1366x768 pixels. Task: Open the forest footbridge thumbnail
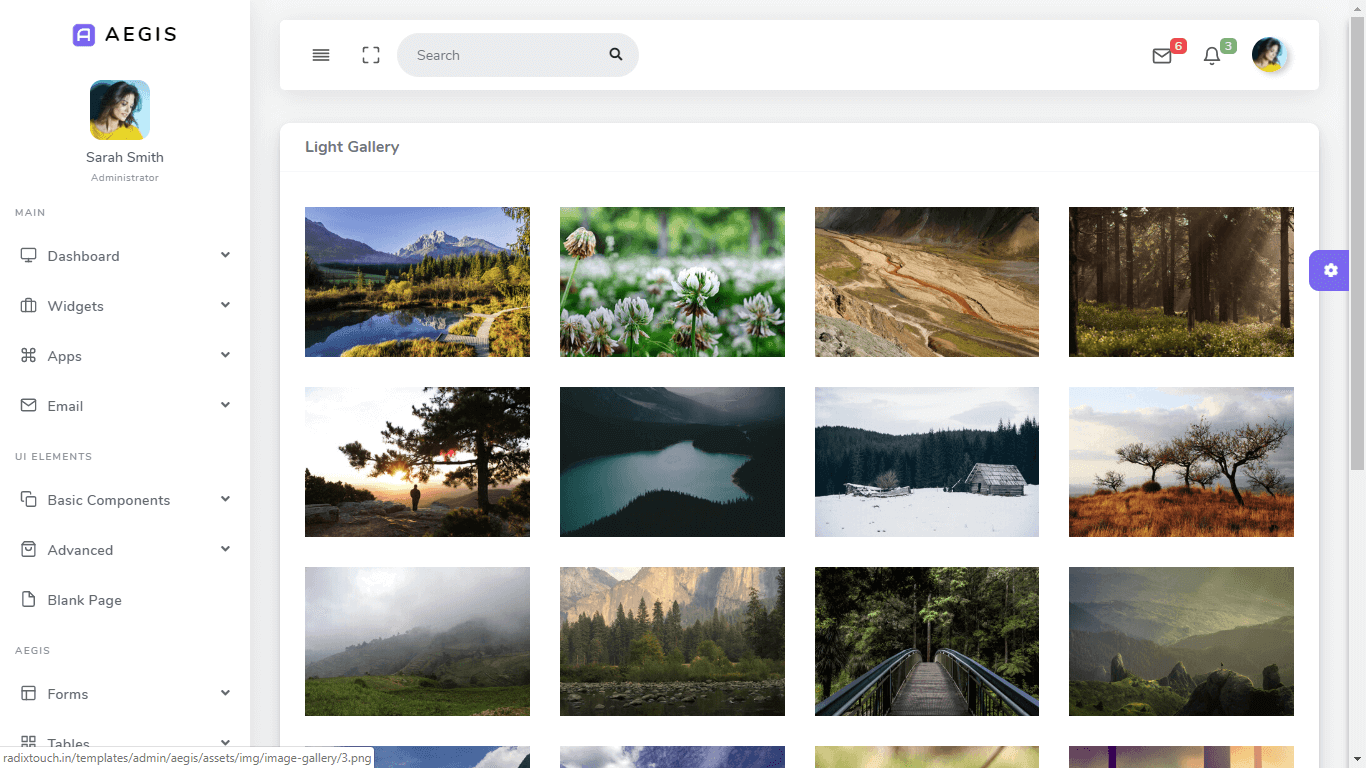[927, 642]
